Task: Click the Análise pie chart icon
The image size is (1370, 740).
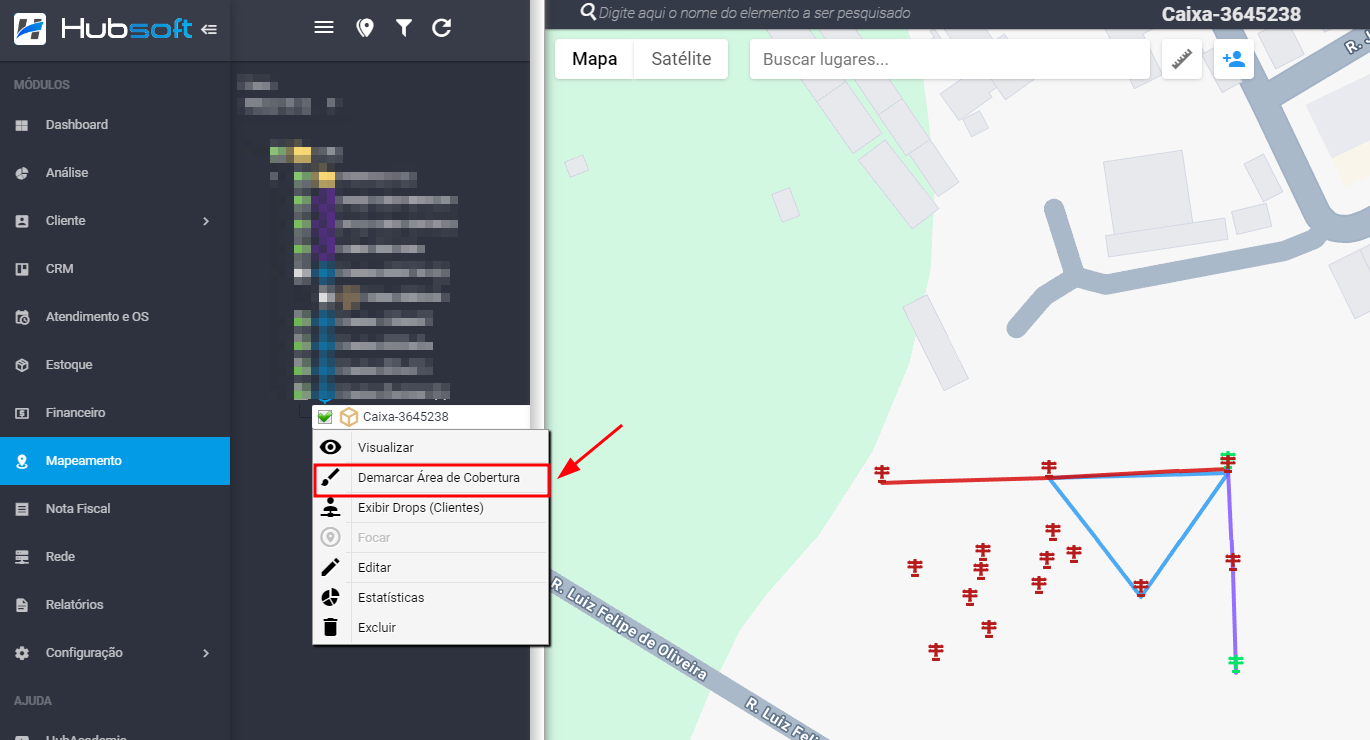Action: point(22,173)
